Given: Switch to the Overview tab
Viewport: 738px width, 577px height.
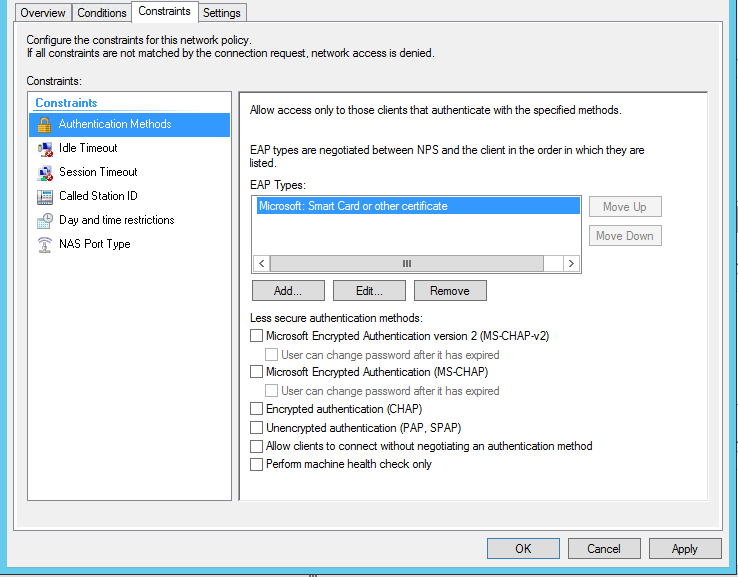Looking at the screenshot, I should (43, 13).
